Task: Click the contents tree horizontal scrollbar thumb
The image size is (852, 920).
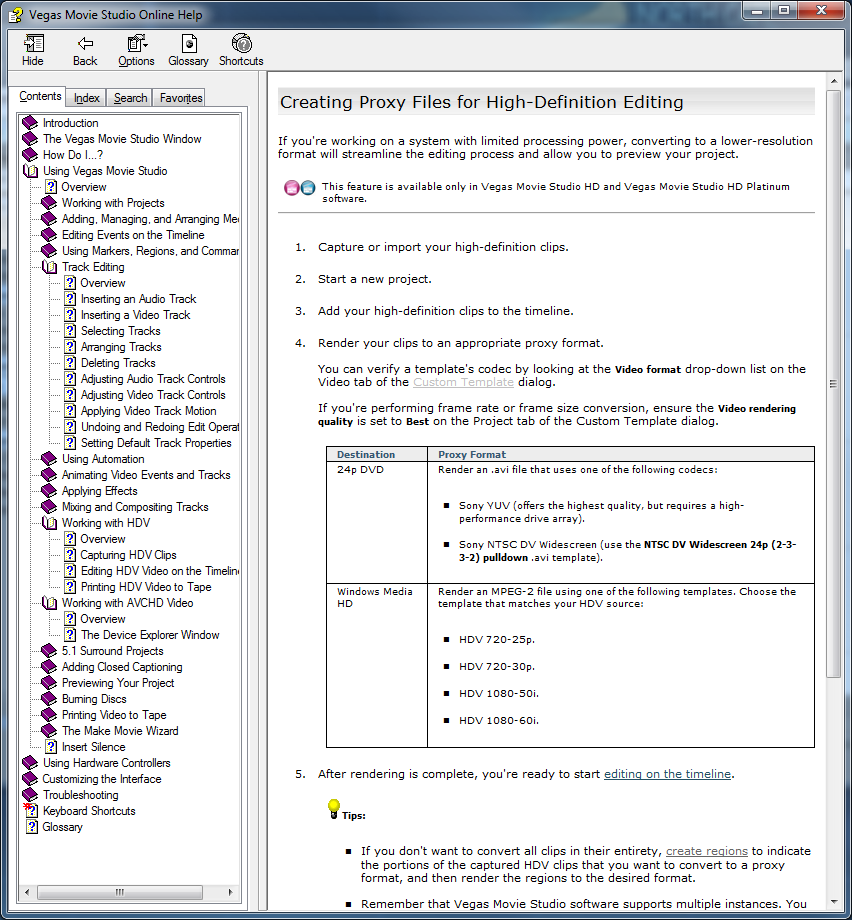Action: click(120, 892)
